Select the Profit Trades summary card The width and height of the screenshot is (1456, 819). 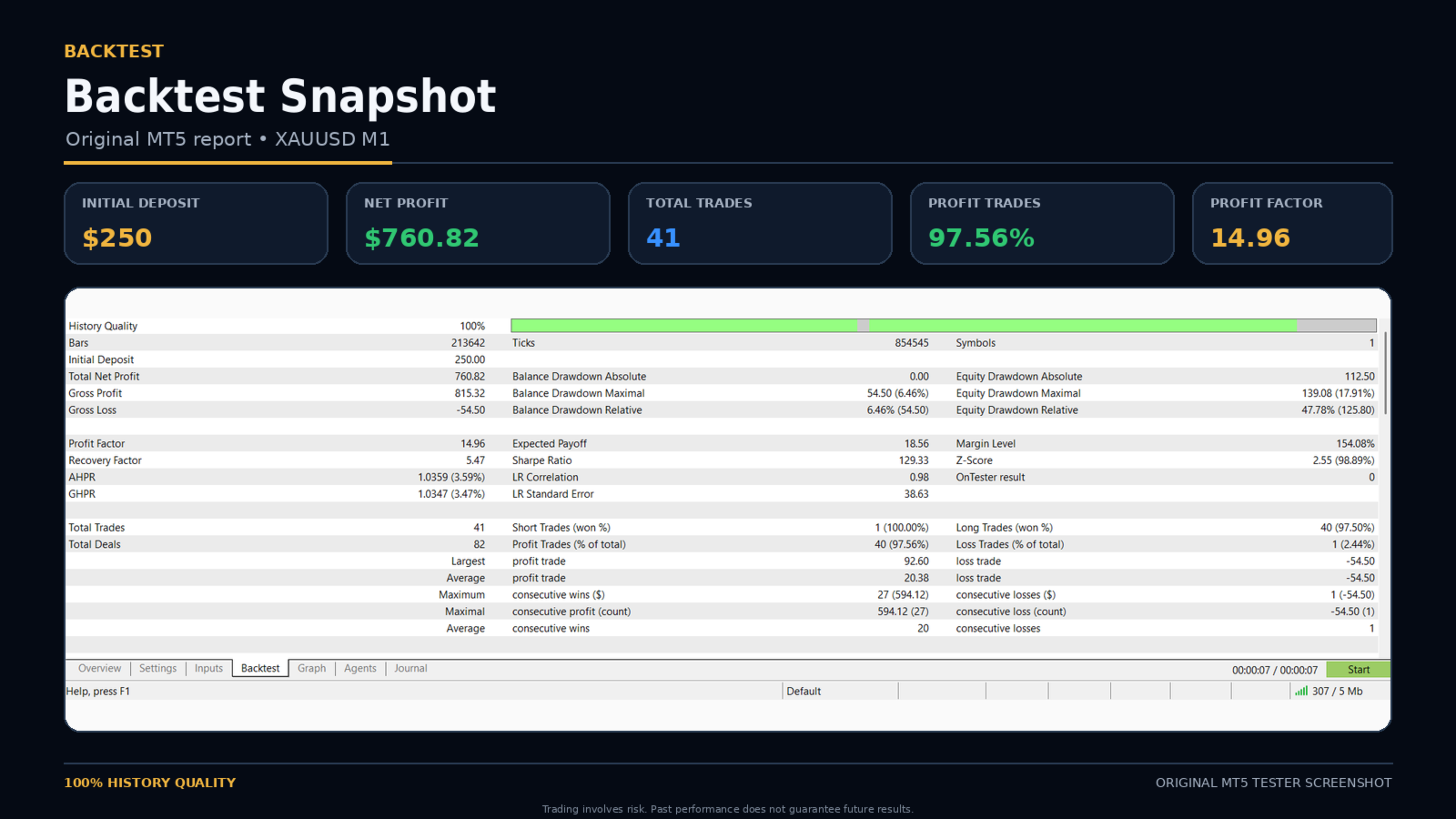[1042, 224]
